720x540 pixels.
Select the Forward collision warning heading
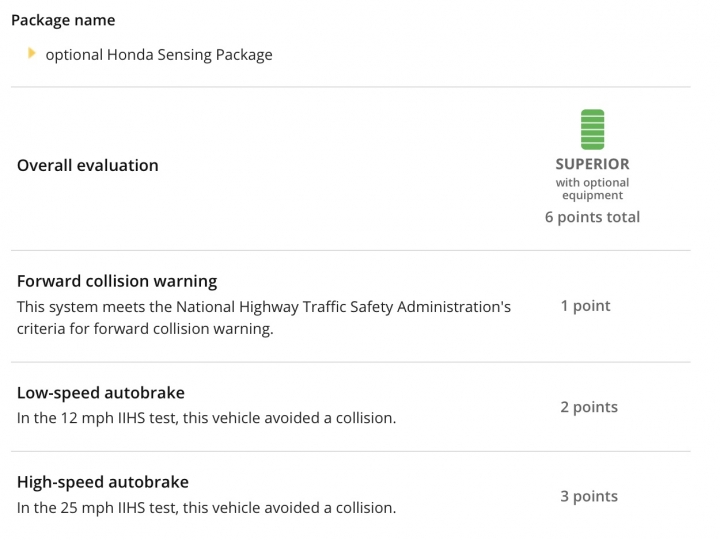[x=117, y=281]
